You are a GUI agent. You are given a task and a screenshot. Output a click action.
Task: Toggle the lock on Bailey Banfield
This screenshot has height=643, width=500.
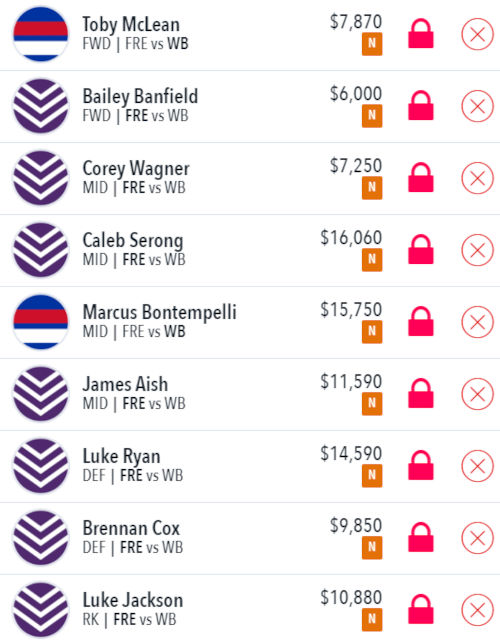coord(421,106)
